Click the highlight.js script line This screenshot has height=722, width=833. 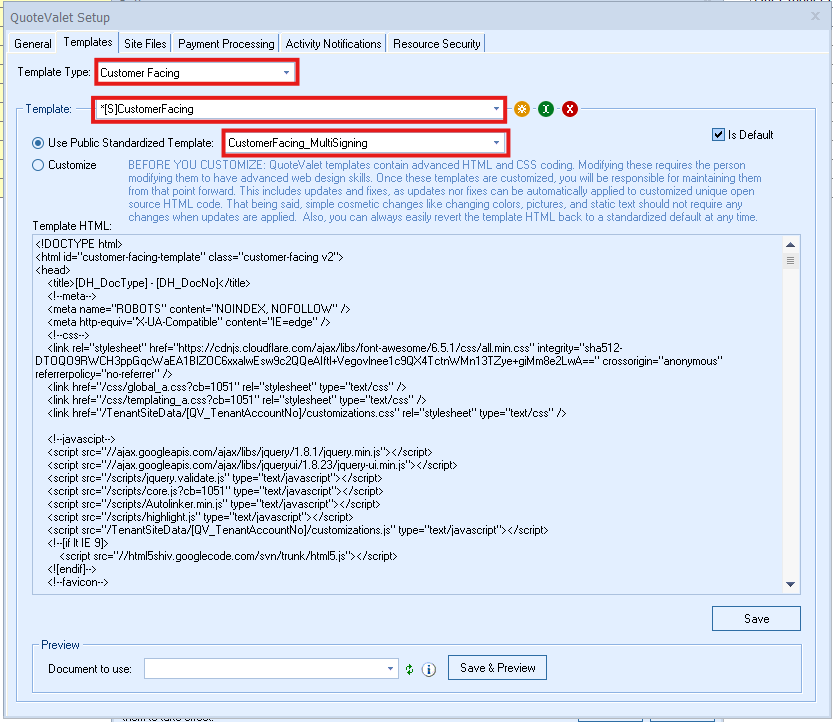click(200, 517)
